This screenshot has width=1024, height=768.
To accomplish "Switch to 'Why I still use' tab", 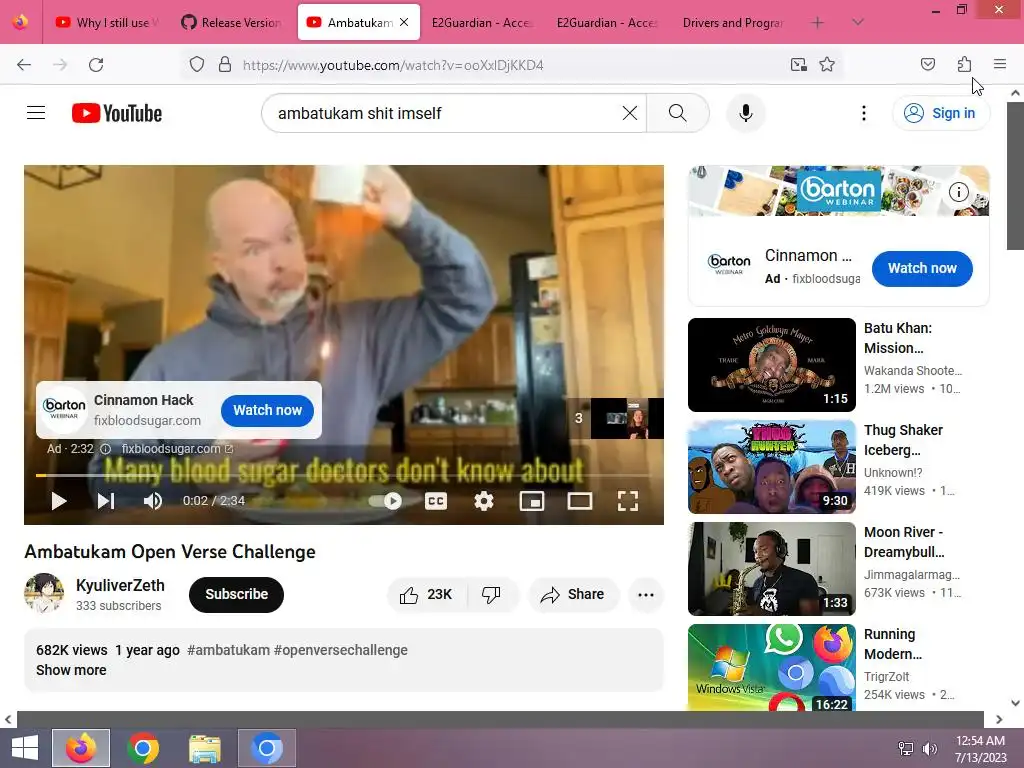I will pos(108,22).
